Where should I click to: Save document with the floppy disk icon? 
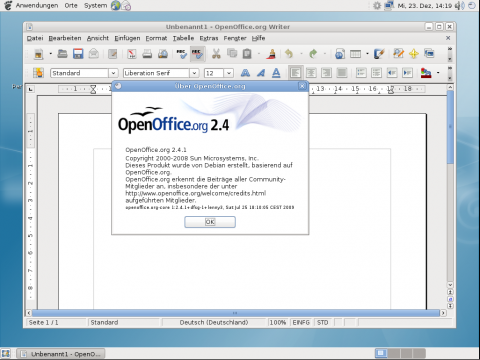click(x=78, y=54)
